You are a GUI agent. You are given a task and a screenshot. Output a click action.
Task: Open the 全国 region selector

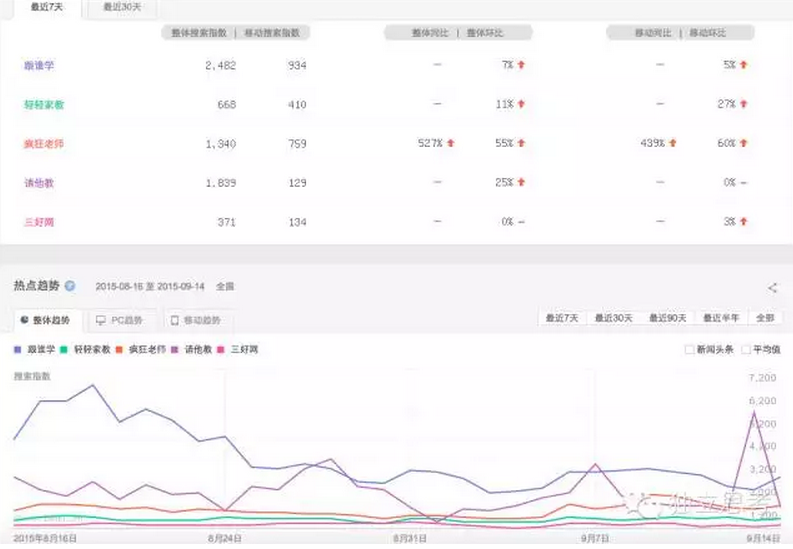pos(225,286)
